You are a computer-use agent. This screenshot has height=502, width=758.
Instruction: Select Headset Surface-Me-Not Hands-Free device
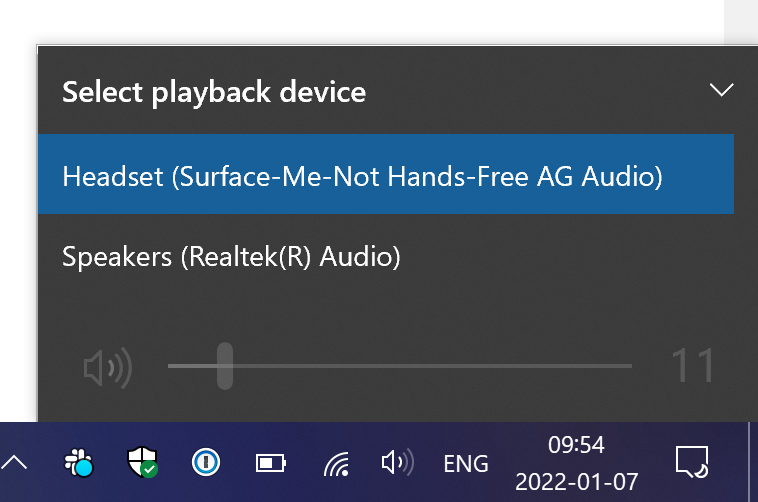click(386, 174)
